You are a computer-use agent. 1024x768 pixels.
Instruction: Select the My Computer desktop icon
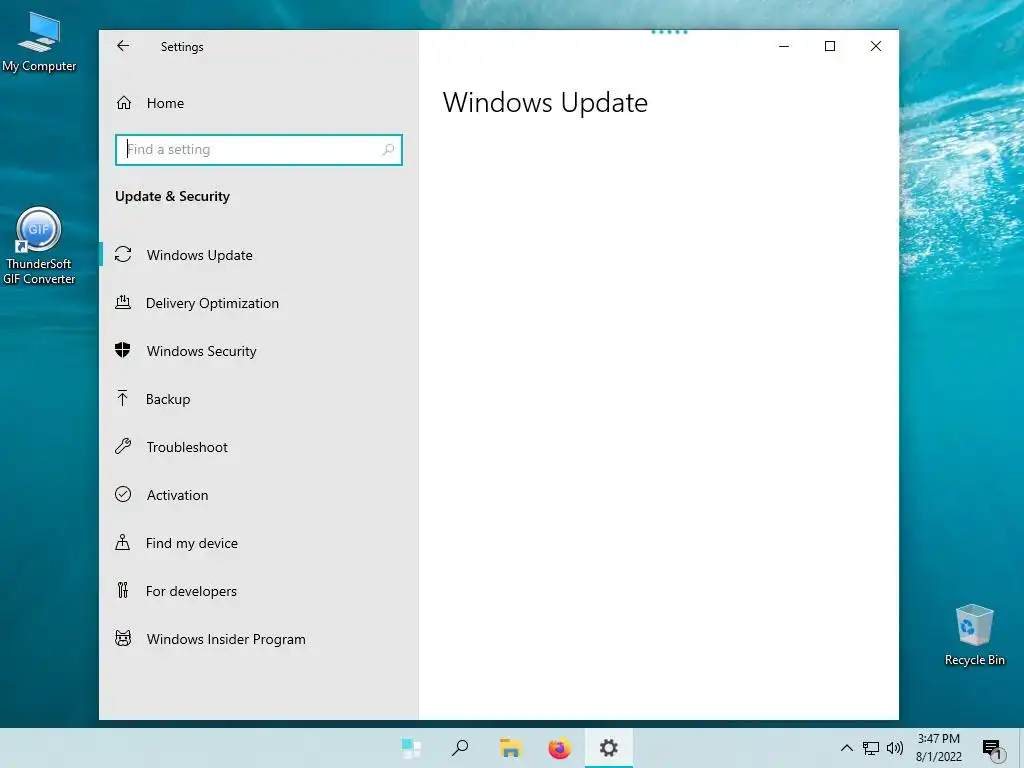click(x=39, y=42)
